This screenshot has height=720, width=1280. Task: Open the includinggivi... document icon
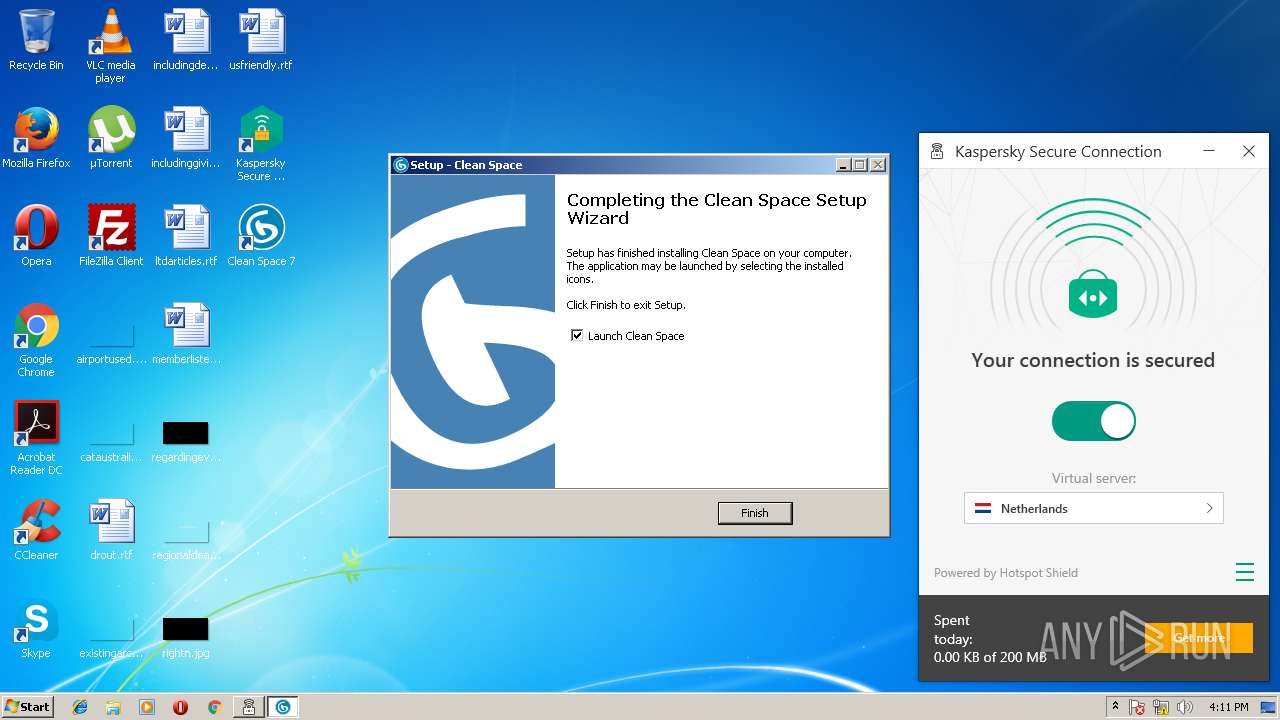tap(186, 138)
